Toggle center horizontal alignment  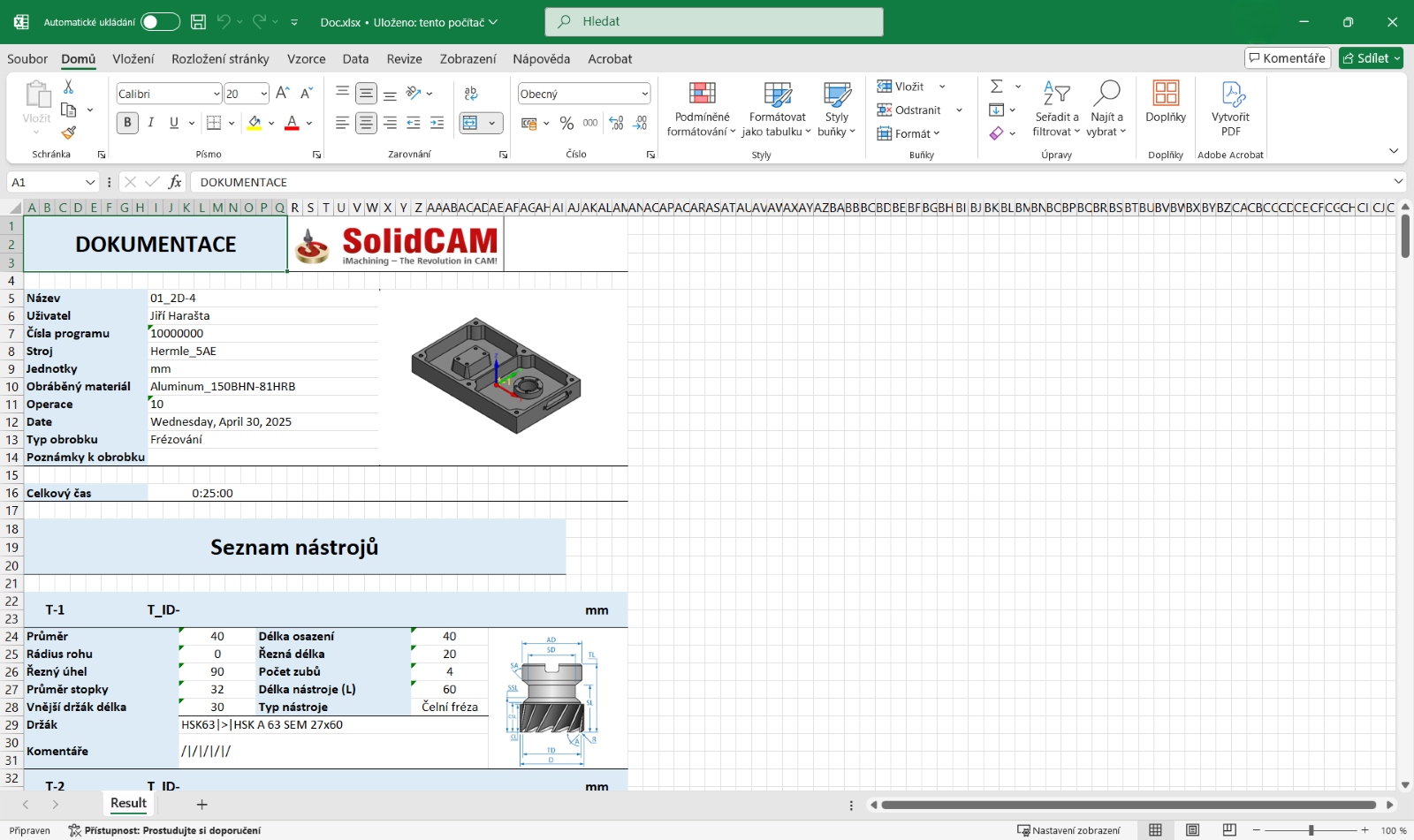point(366,123)
